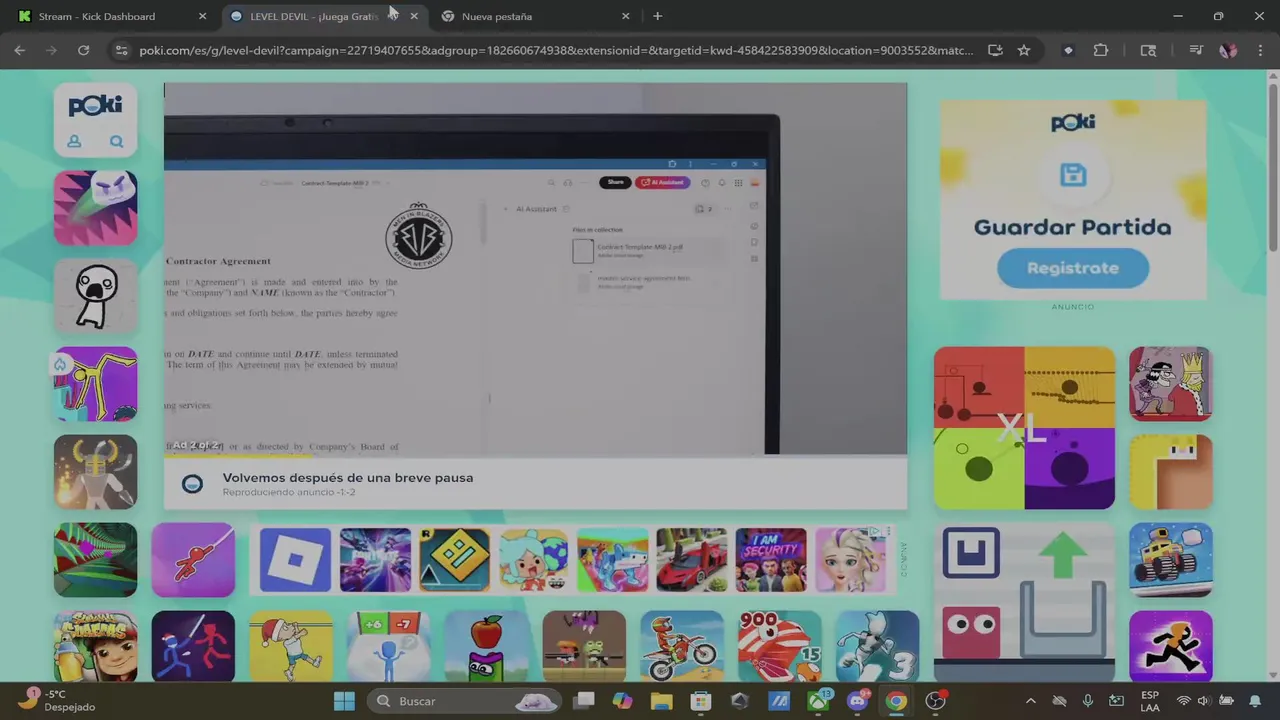
Task: Open the +6 -7 blue crowd game tile
Action: [389, 647]
